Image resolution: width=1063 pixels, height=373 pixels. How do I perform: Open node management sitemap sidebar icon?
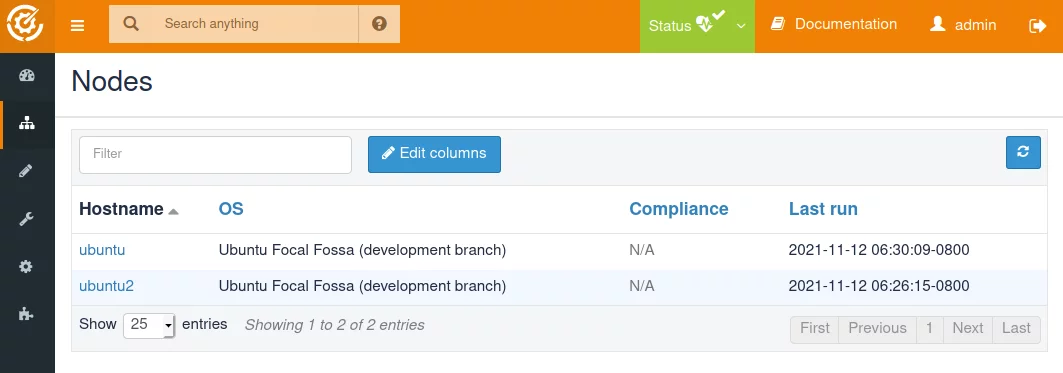(x=26, y=123)
